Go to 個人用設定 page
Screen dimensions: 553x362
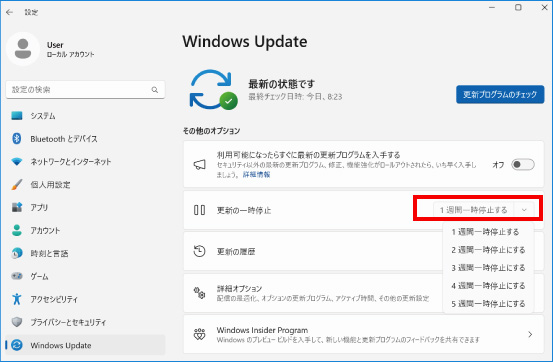85,185
